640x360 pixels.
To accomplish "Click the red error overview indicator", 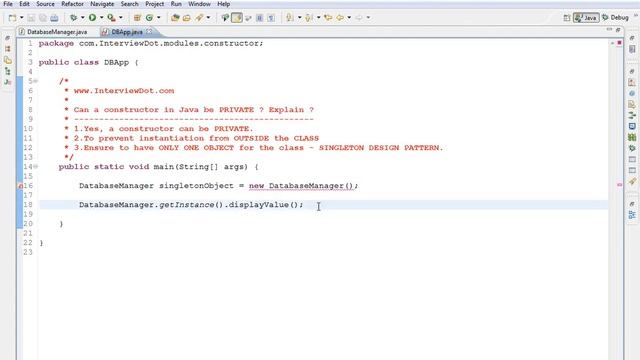I will [619, 42].
